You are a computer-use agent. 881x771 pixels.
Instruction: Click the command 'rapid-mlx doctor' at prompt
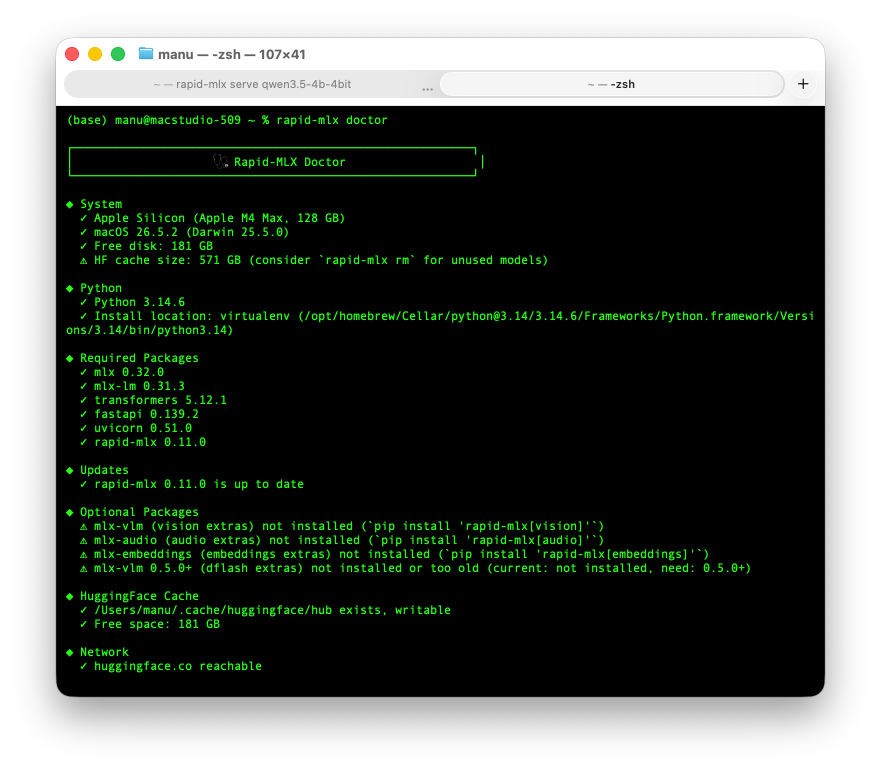(x=331, y=120)
